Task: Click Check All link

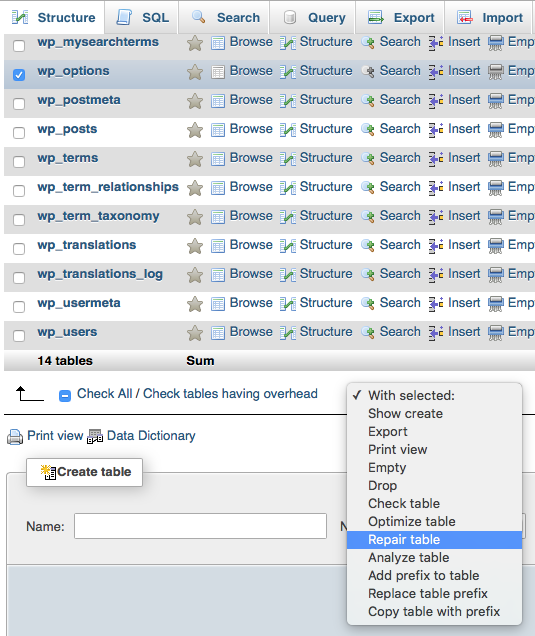Action: [105, 393]
